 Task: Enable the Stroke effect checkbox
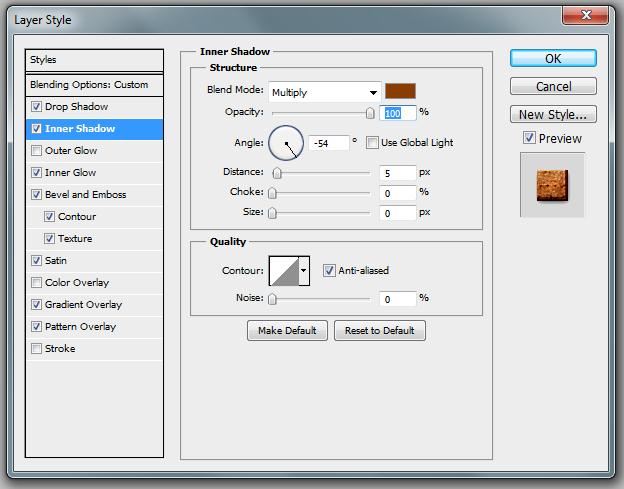[x=37, y=349]
